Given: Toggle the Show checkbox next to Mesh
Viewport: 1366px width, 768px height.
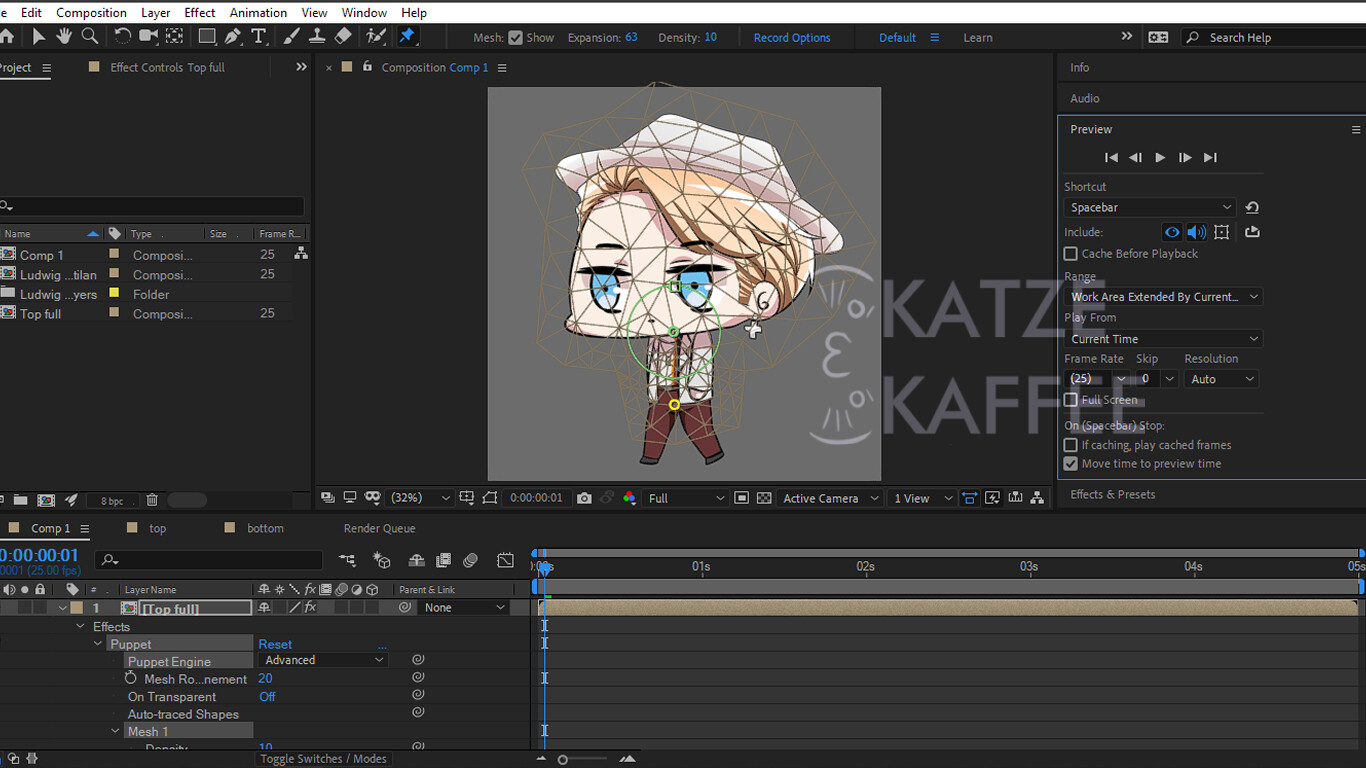Looking at the screenshot, I should [516, 36].
